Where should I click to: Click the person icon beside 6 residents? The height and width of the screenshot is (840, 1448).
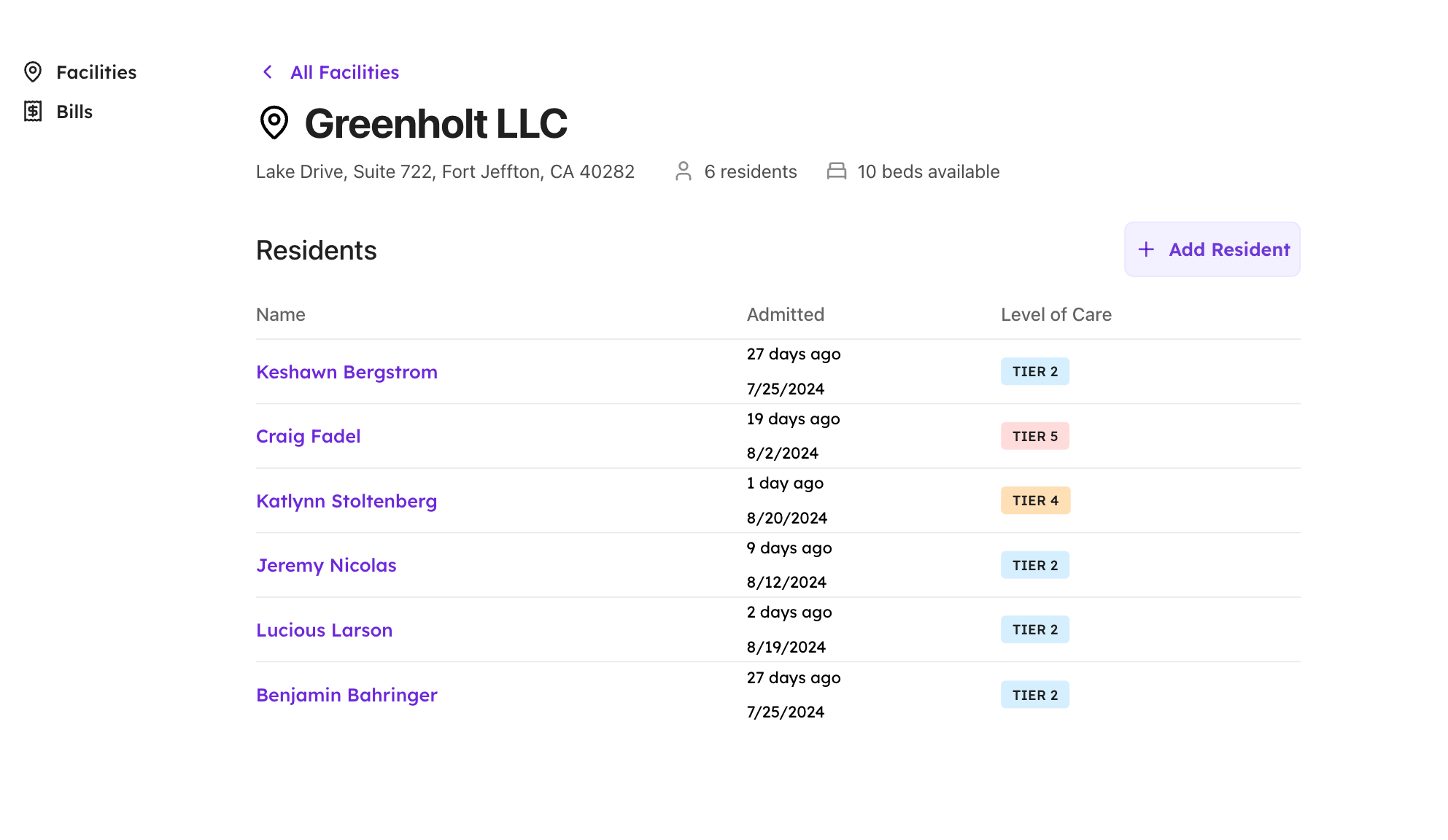(683, 171)
